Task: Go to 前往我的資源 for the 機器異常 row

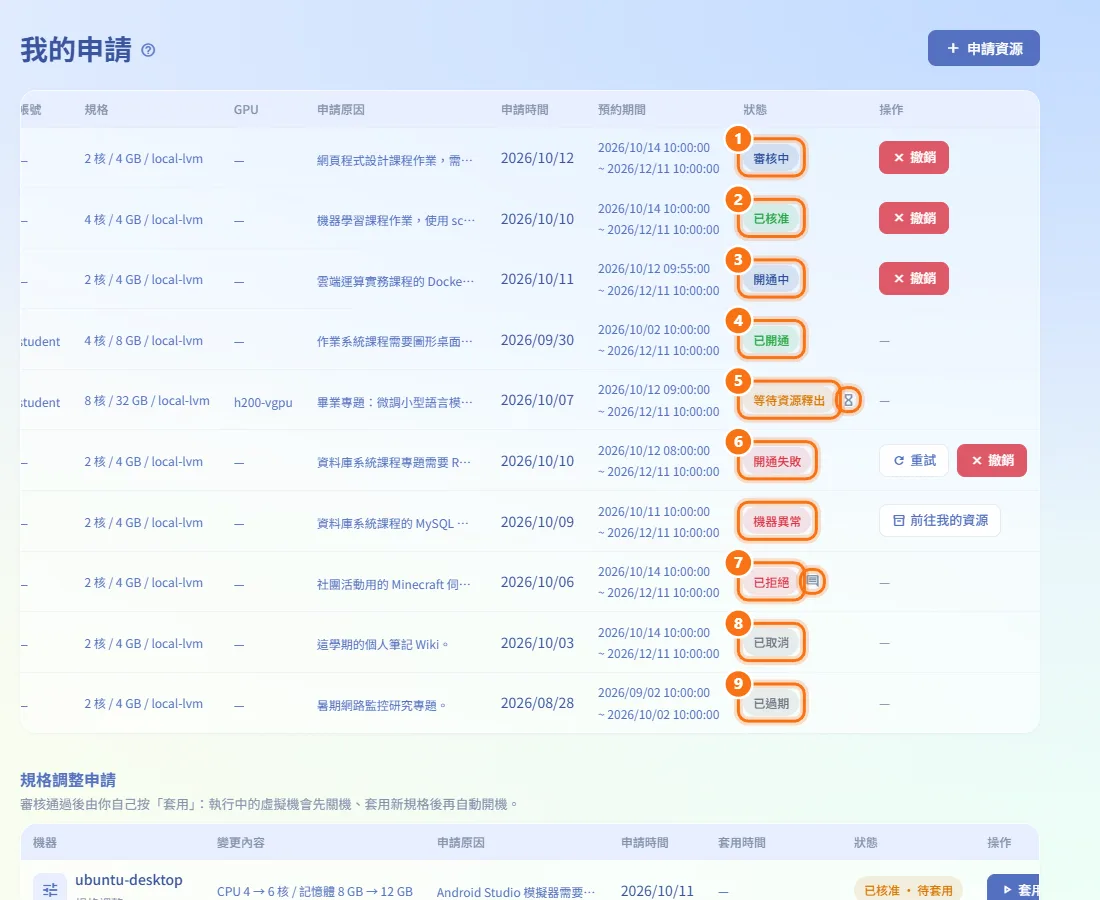Action: (x=939, y=520)
